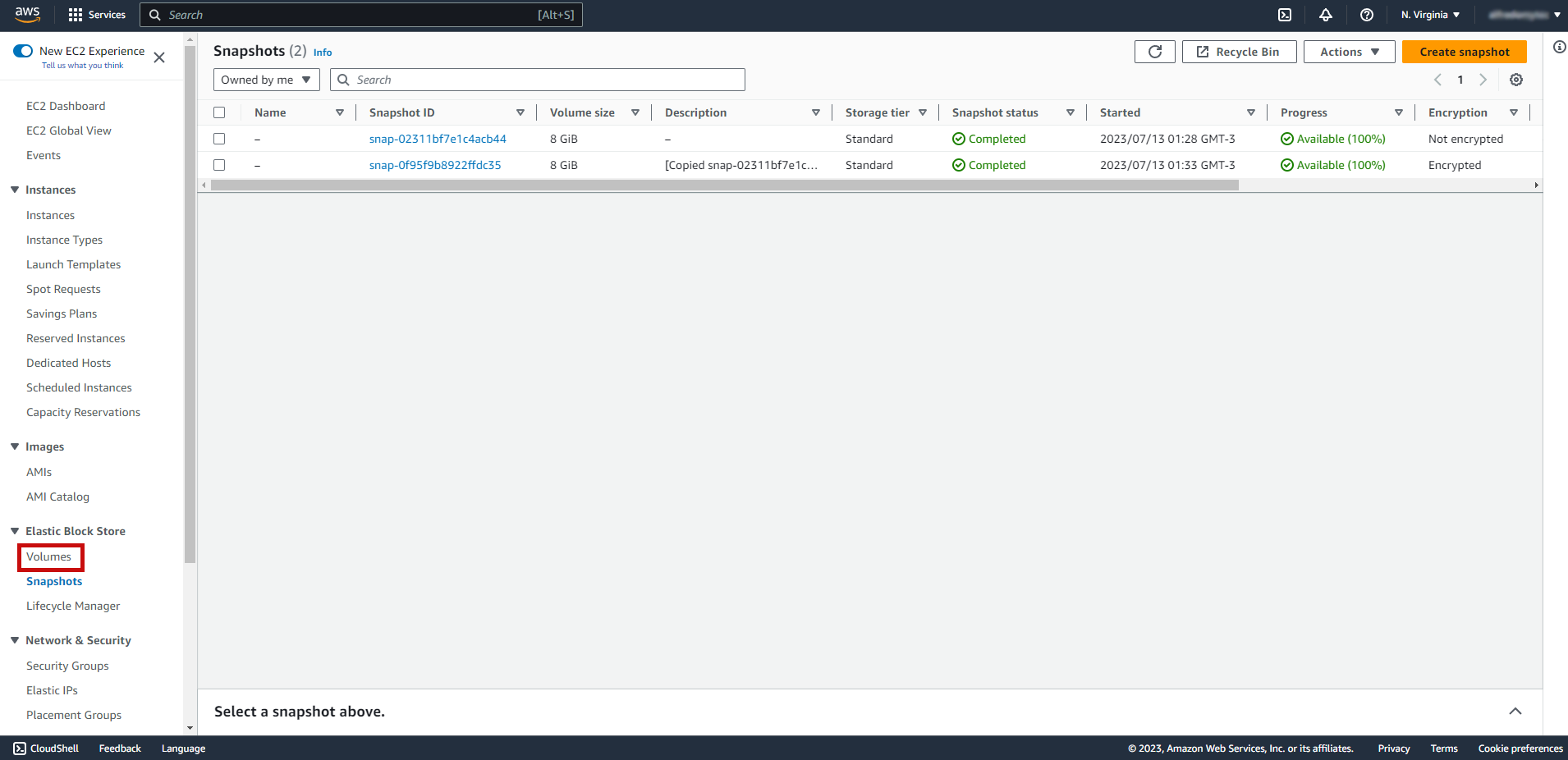Toggle New EC2 Experience switch
1568x760 pixels.
(23, 51)
